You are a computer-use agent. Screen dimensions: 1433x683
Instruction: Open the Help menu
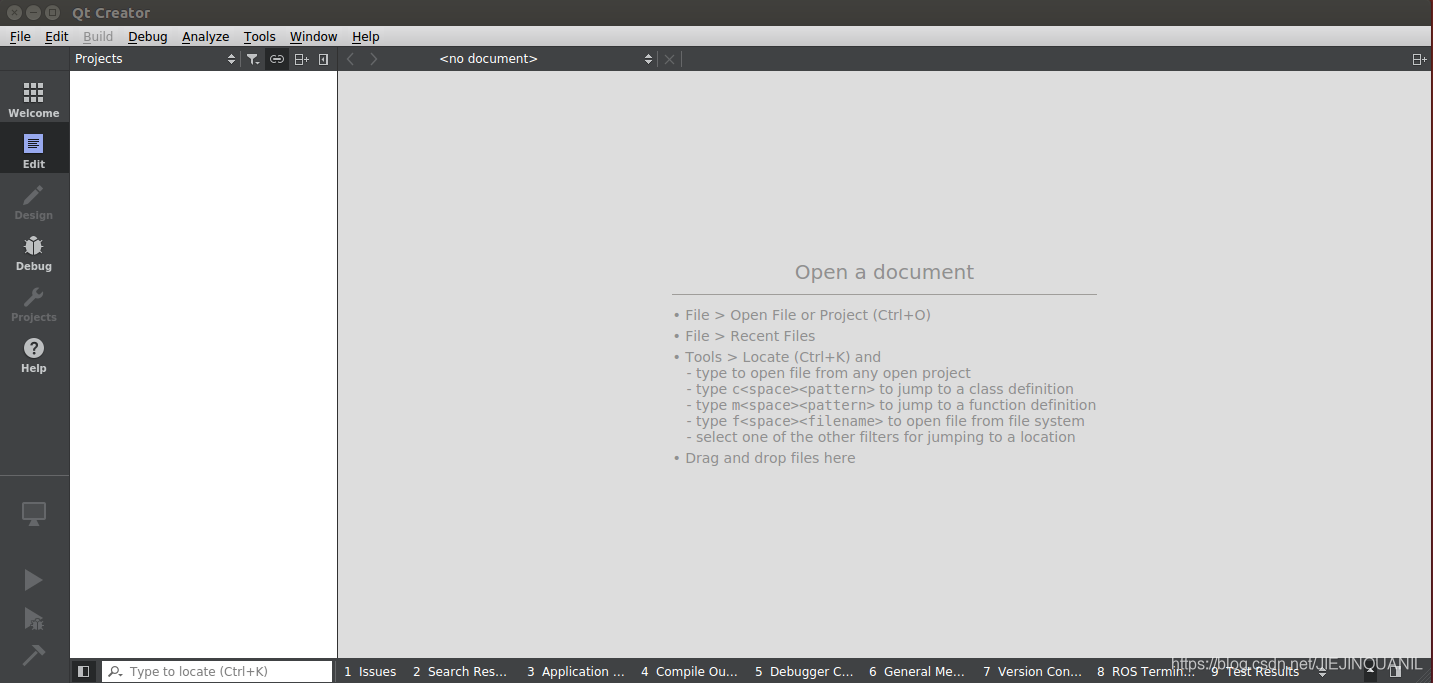point(366,36)
